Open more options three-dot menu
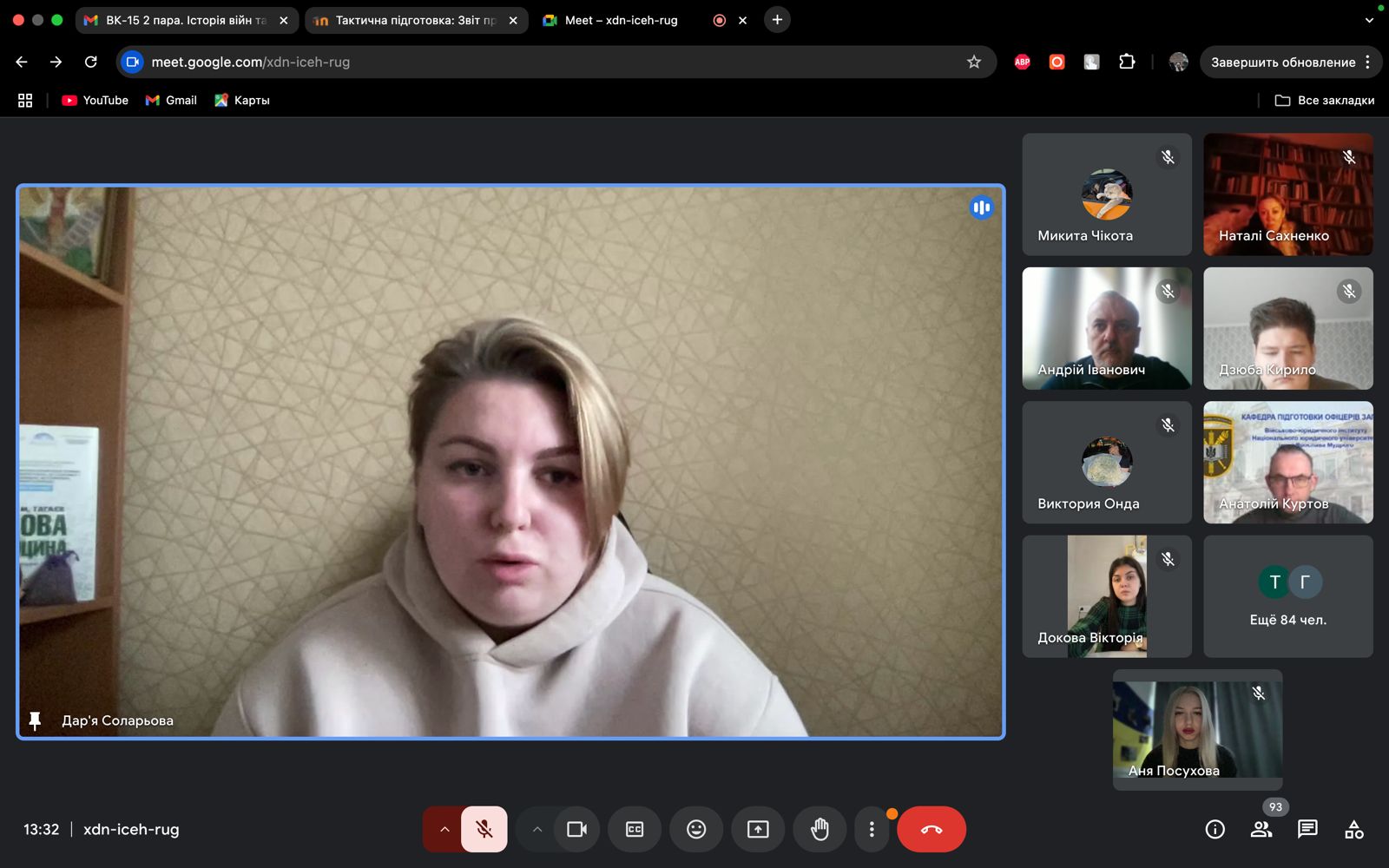 (872, 829)
